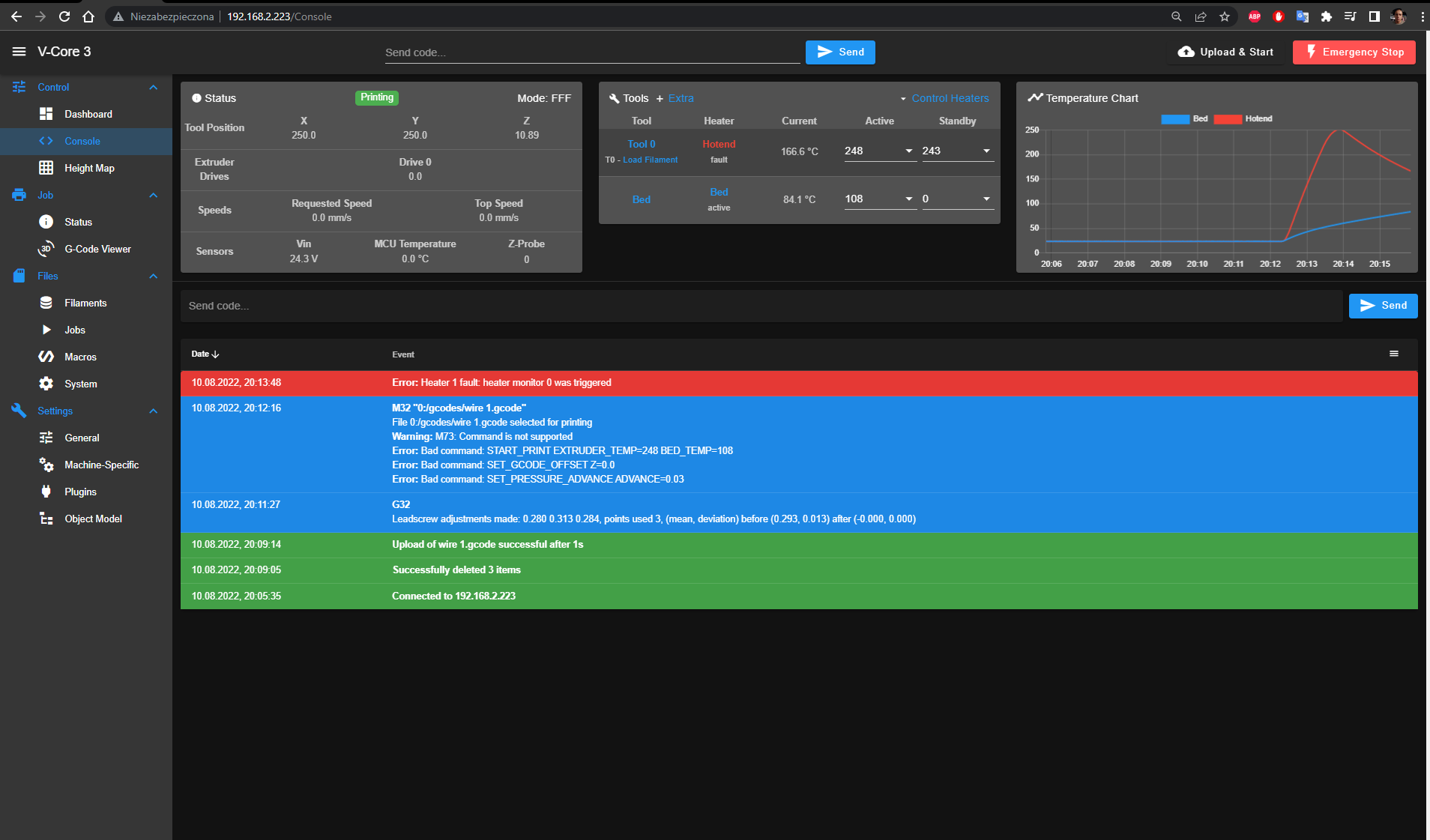Open the Filaments page
Image resolution: width=1430 pixels, height=840 pixels.
(x=86, y=303)
